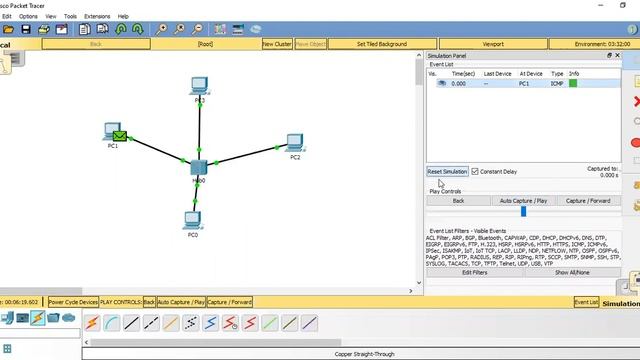Select the Hub0 device in workspace
640x360 pixels.
click(199, 168)
